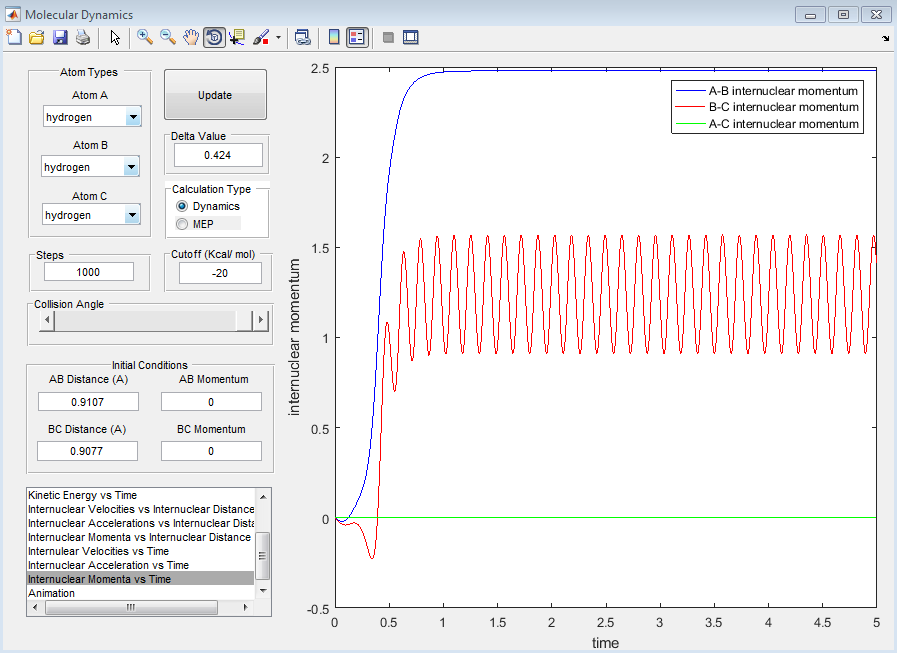Save the figure with the floppy disk icon
The image size is (897, 653).
coord(60,37)
